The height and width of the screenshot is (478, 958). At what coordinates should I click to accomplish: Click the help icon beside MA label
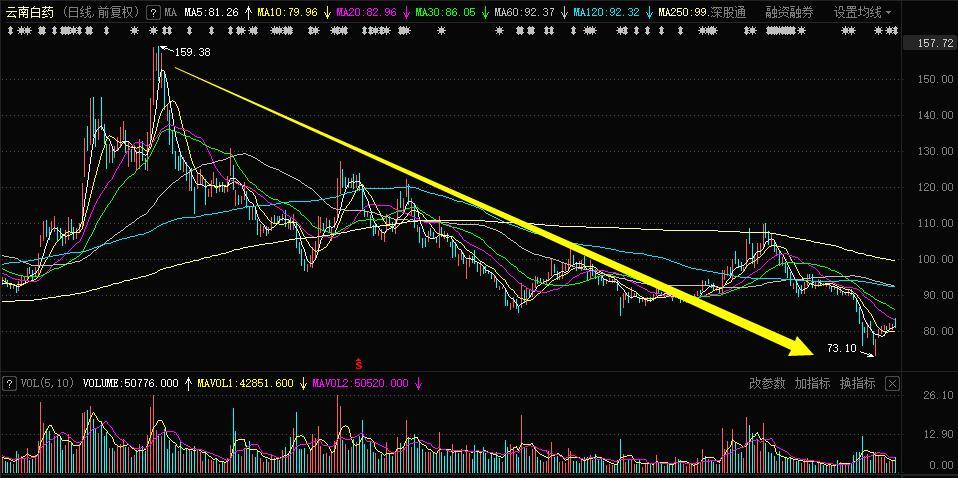[x=152, y=13]
